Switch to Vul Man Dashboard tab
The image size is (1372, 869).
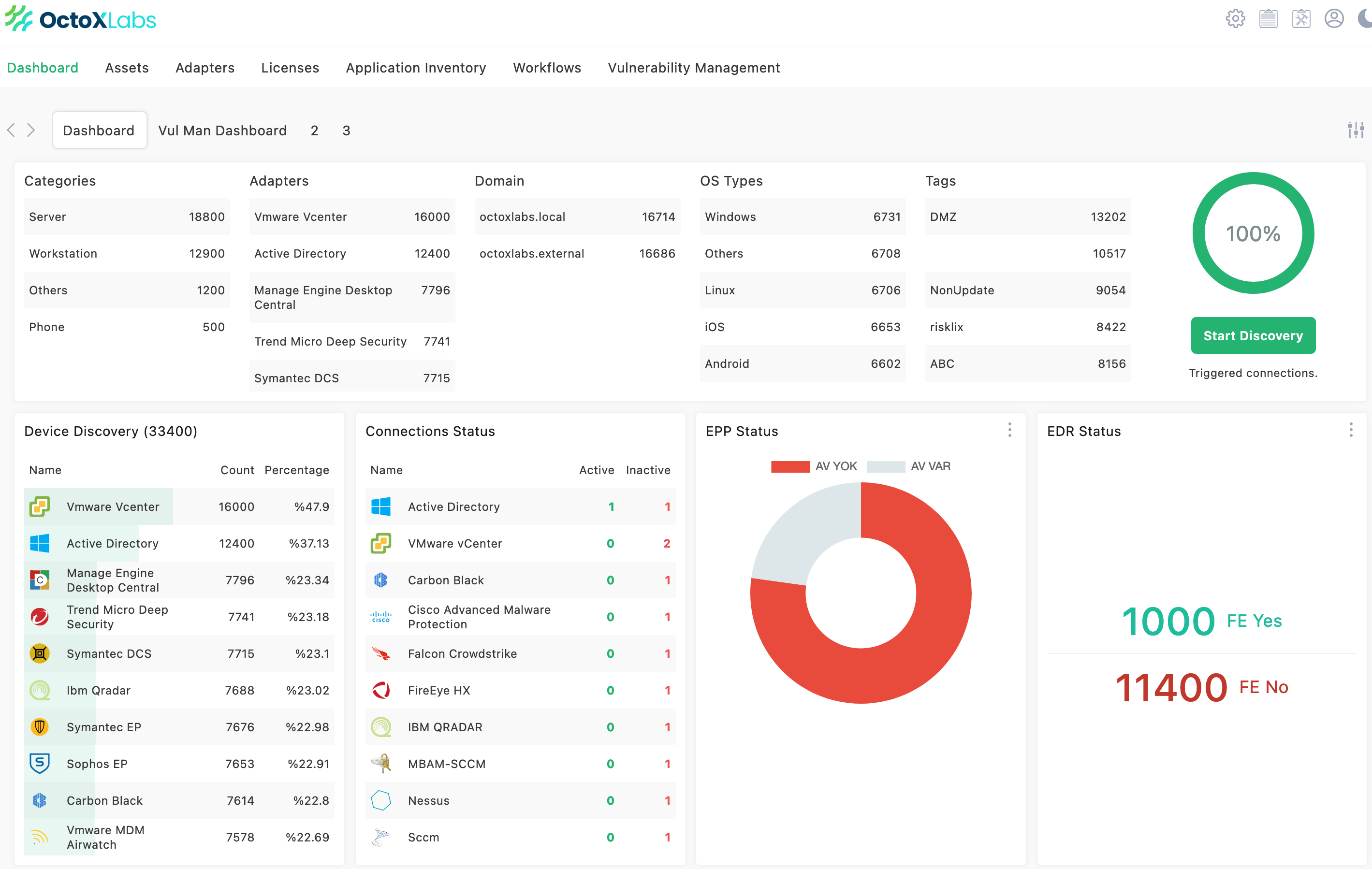222,130
